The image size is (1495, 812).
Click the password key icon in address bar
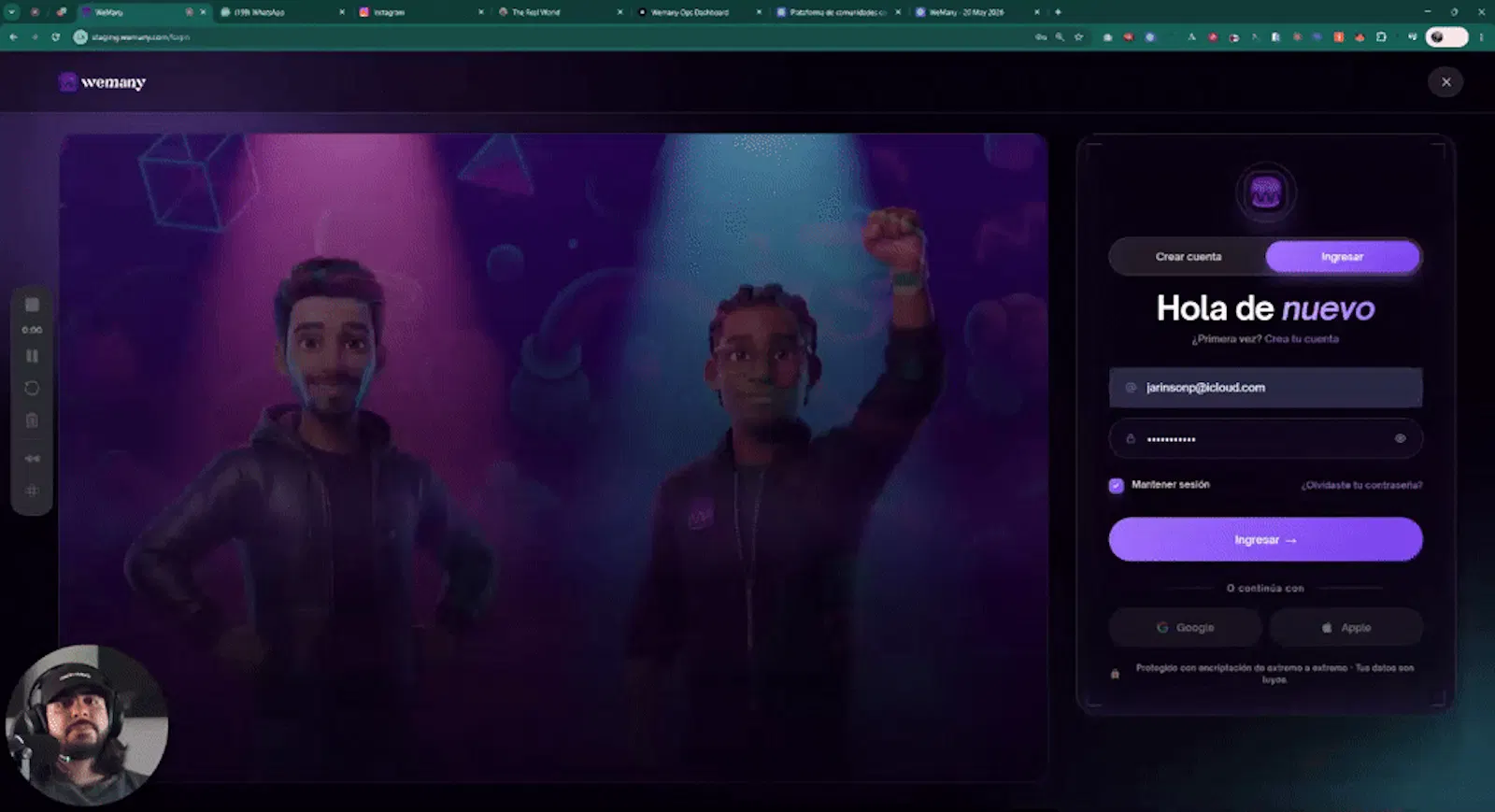(x=1041, y=37)
